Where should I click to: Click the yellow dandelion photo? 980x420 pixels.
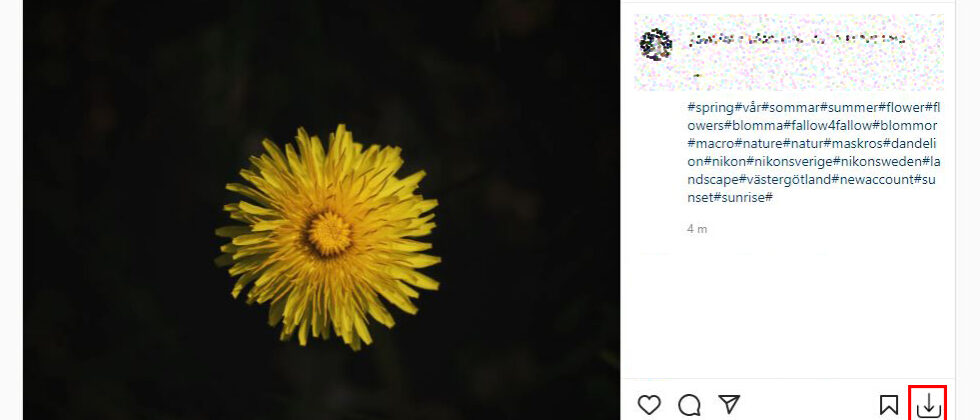[328, 234]
